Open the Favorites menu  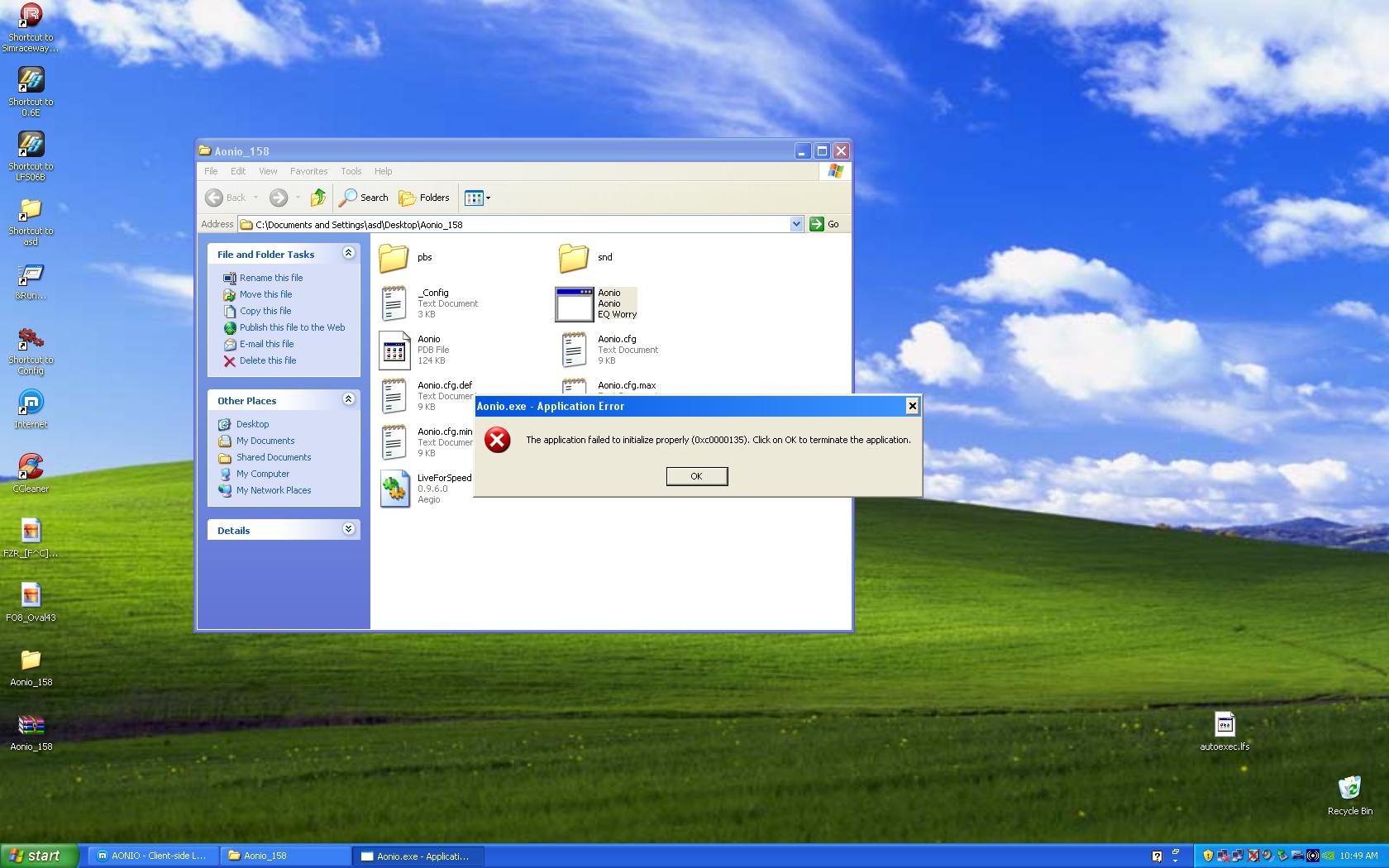(308, 171)
